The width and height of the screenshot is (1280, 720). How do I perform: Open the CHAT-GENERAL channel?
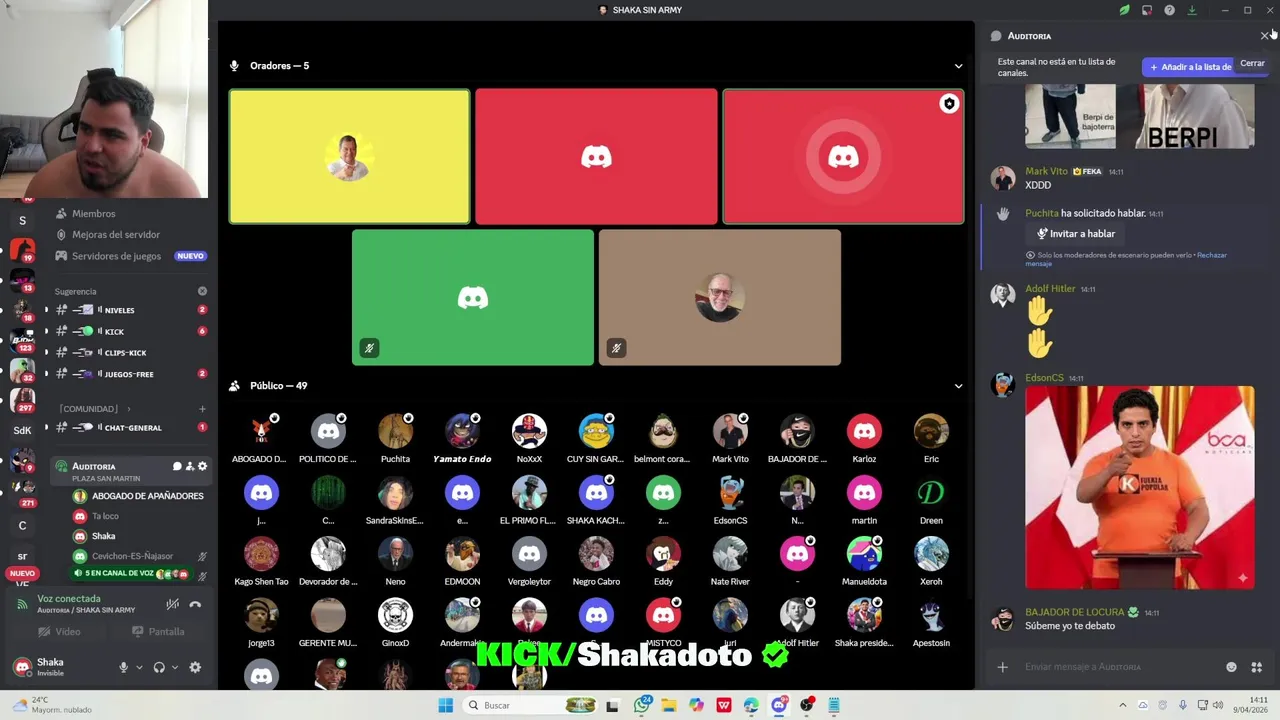click(x=130, y=427)
